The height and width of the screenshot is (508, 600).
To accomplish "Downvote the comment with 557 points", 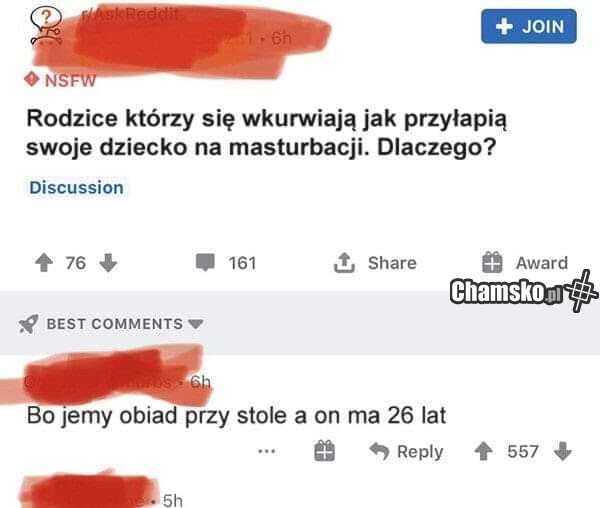I will [x=562, y=451].
